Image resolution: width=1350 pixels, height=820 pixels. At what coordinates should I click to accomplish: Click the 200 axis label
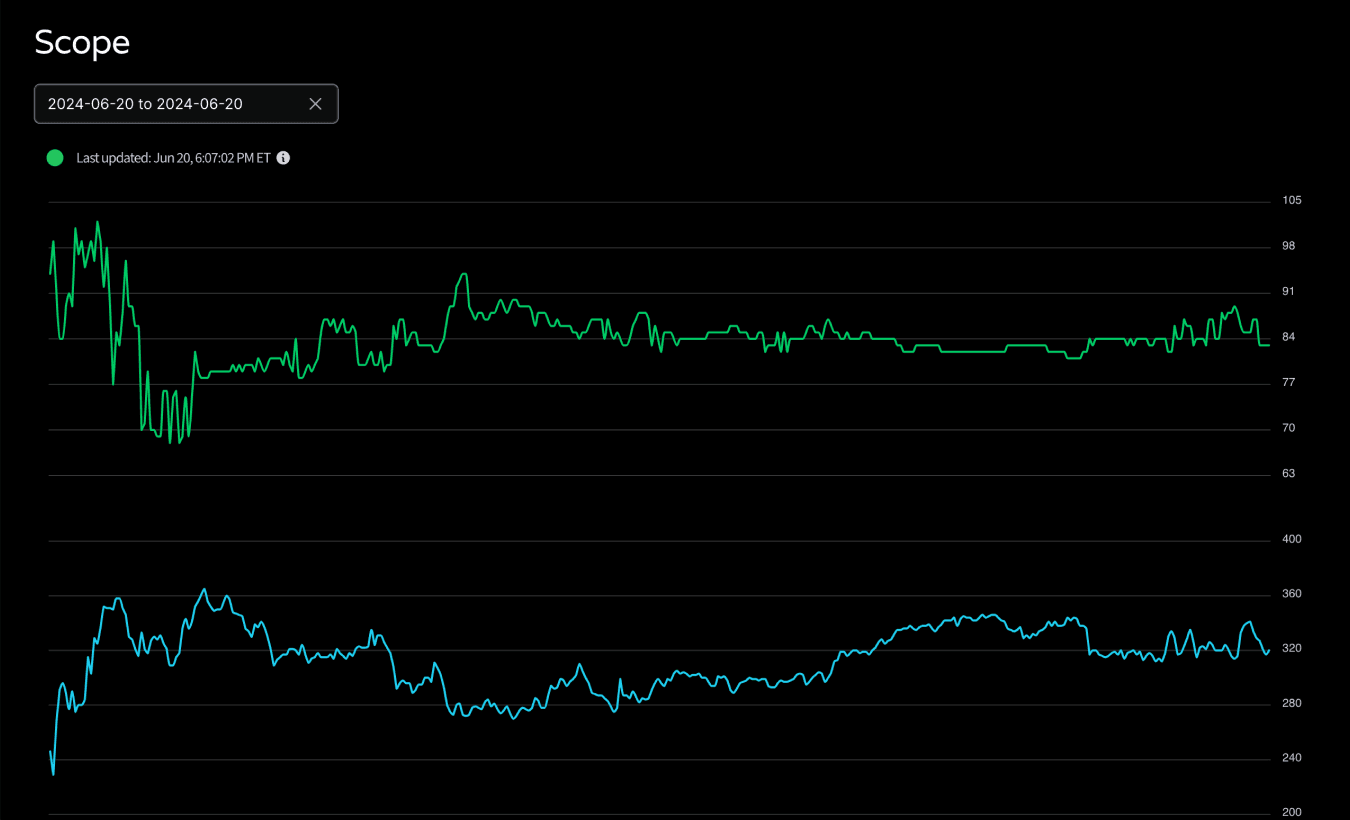[x=1292, y=812]
